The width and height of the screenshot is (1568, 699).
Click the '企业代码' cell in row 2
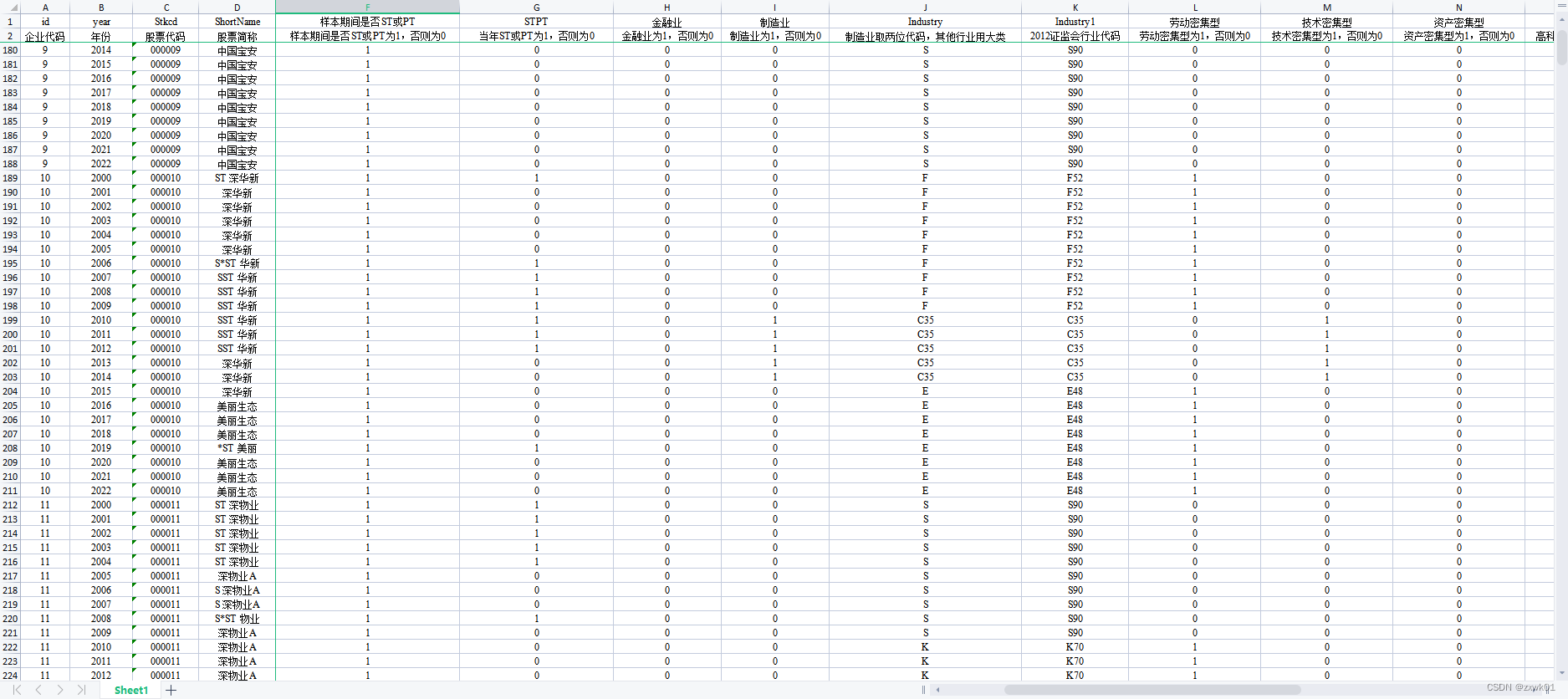tap(45, 36)
